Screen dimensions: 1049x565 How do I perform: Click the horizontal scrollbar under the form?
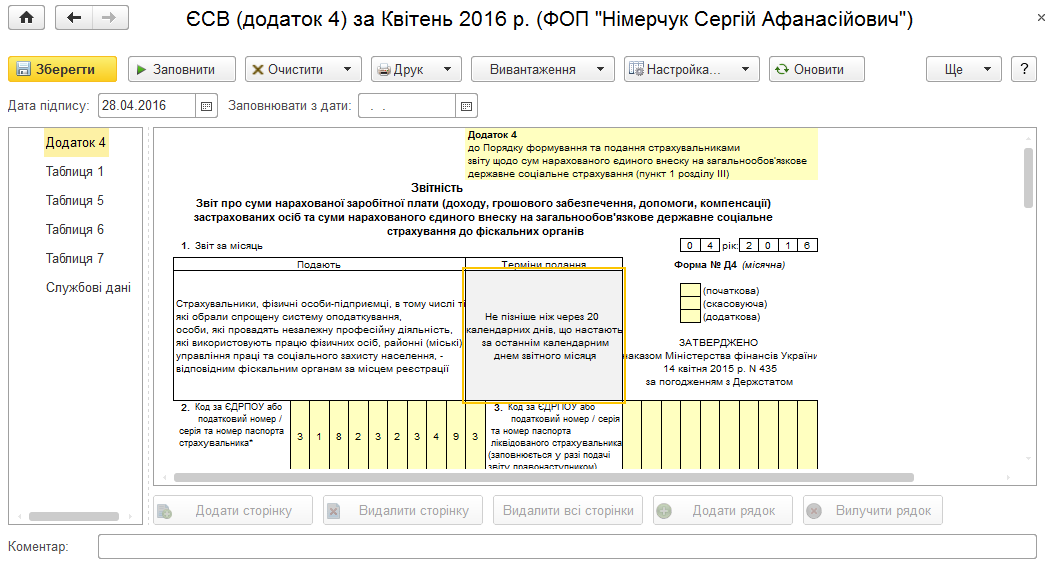point(544,477)
